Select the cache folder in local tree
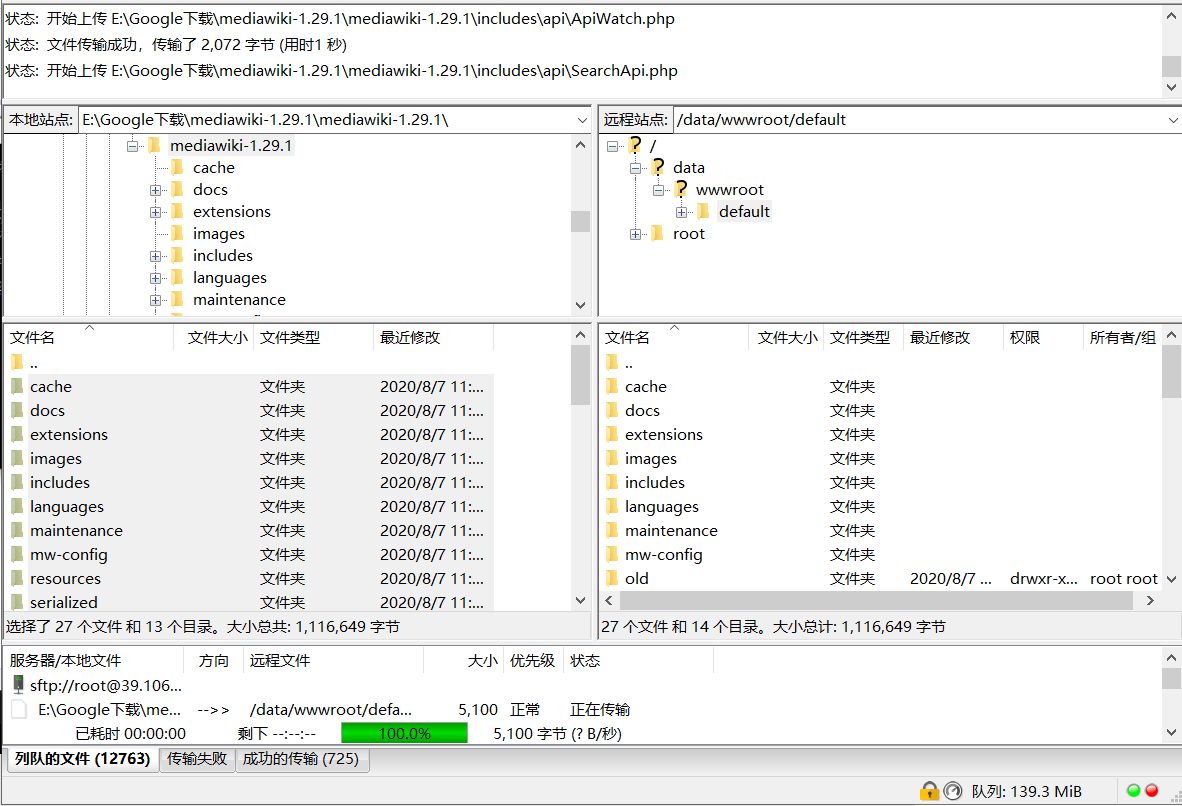 (x=213, y=167)
